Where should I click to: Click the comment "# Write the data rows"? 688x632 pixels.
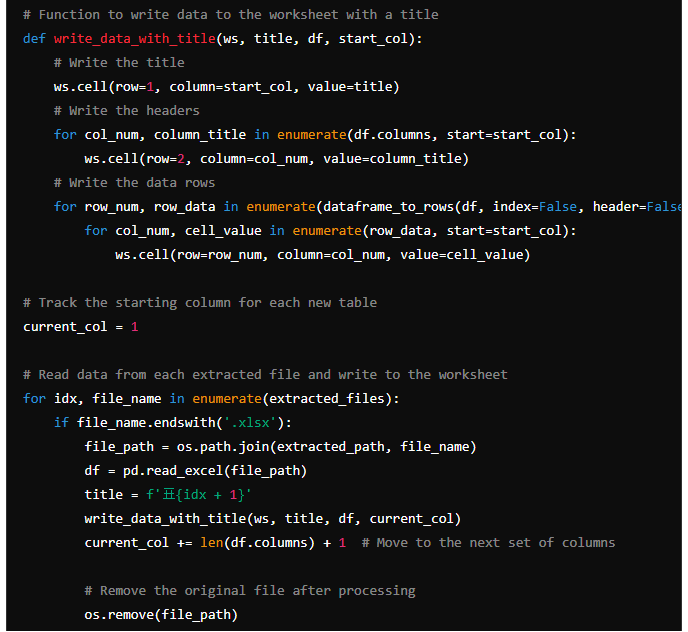coord(135,182)
